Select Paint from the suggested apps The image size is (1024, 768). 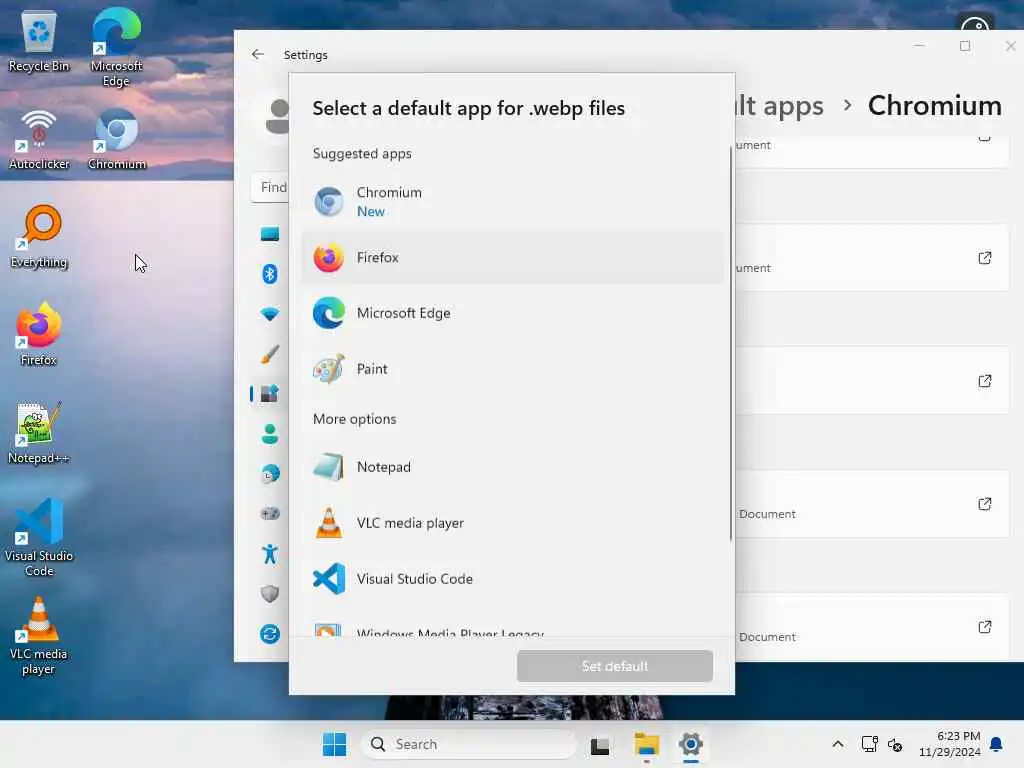(513, 369)
